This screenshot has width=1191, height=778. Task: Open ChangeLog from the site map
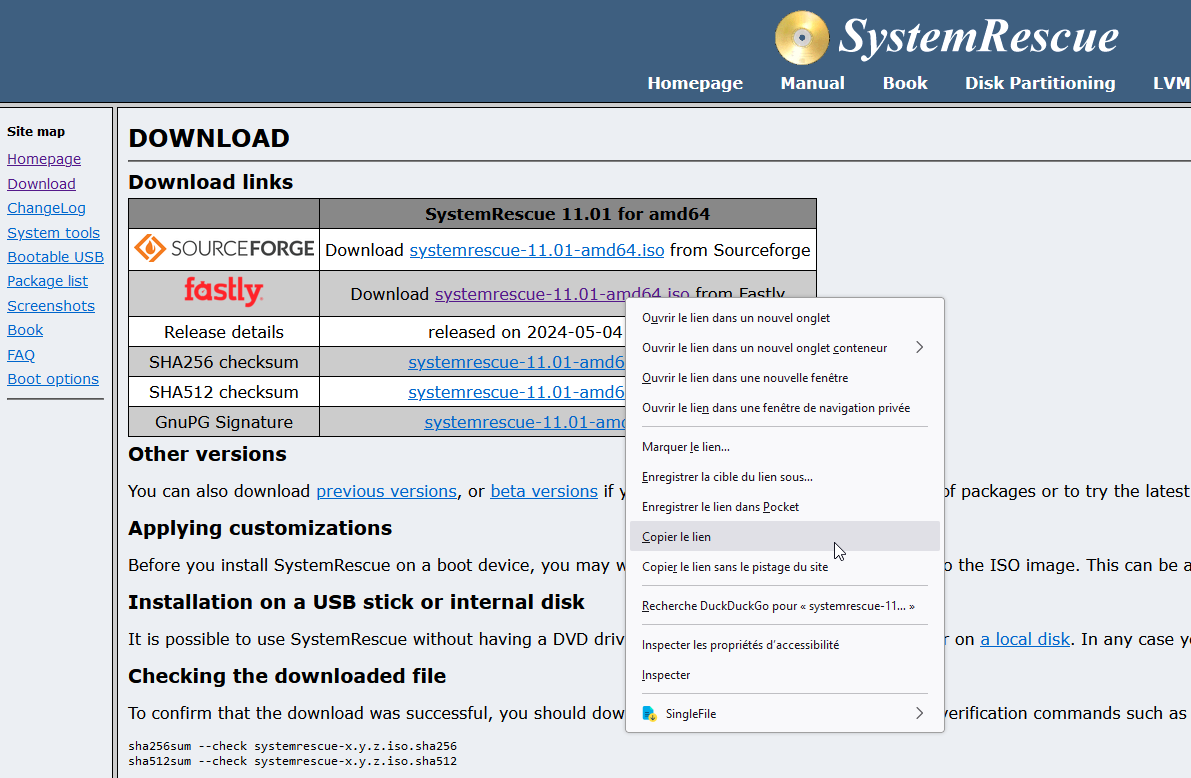click(x=46, y=208)
